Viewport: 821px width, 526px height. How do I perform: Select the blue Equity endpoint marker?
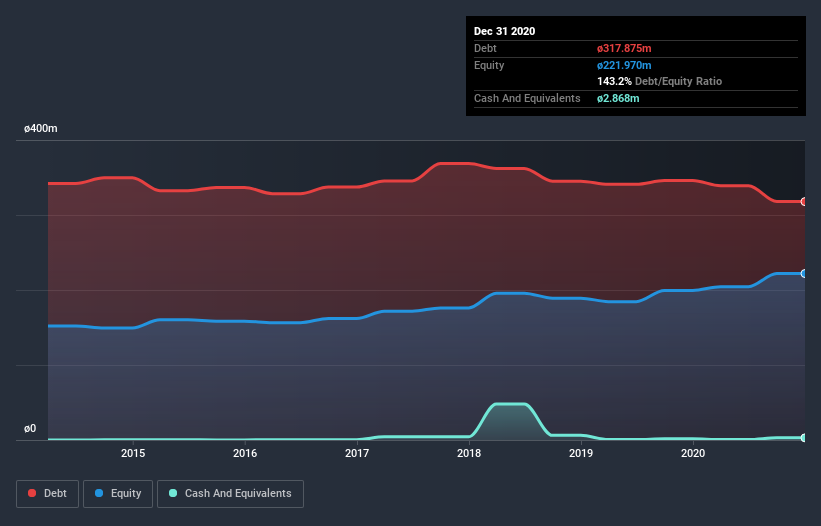(804, 274)
